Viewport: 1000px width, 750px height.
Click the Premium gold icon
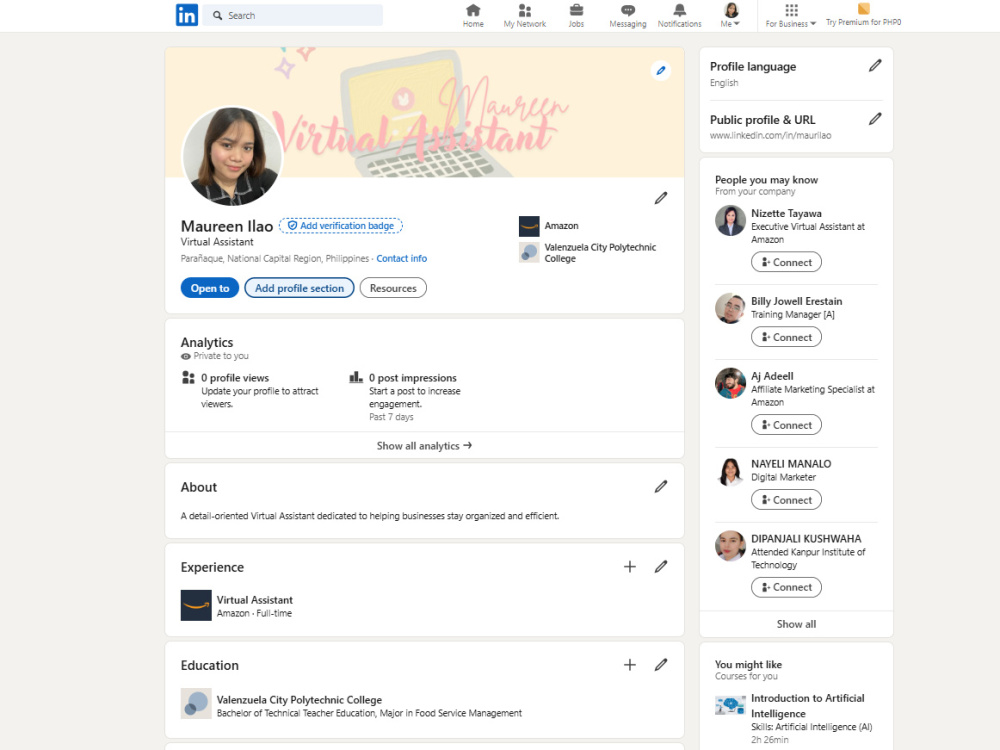click(864, 8)
